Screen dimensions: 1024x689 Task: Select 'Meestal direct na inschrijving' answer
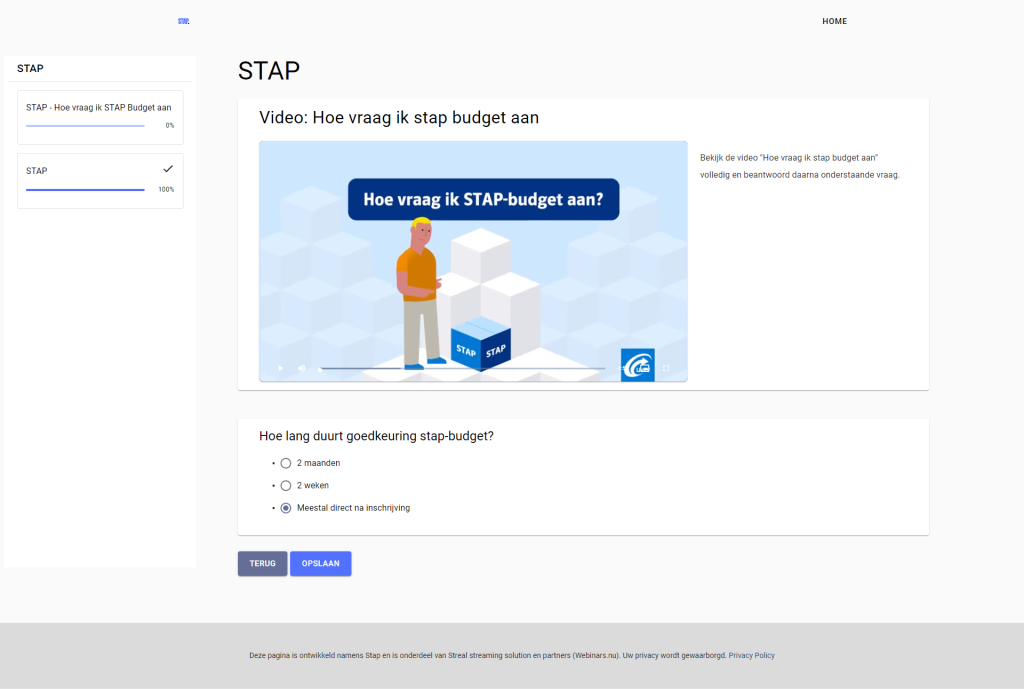click(x=285, y=508)
